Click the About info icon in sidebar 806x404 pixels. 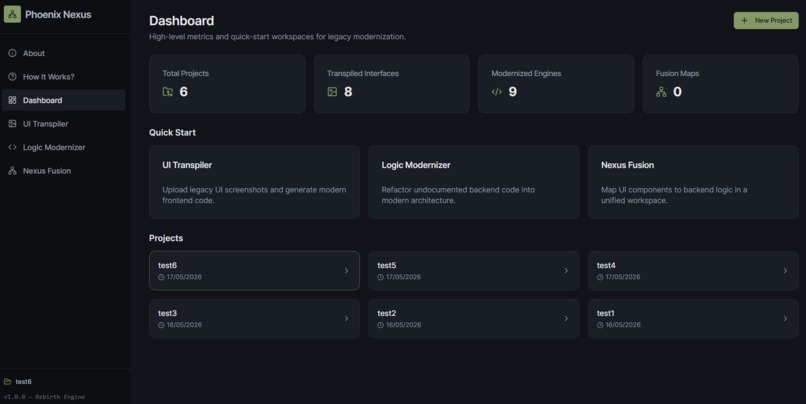point(12,53)
